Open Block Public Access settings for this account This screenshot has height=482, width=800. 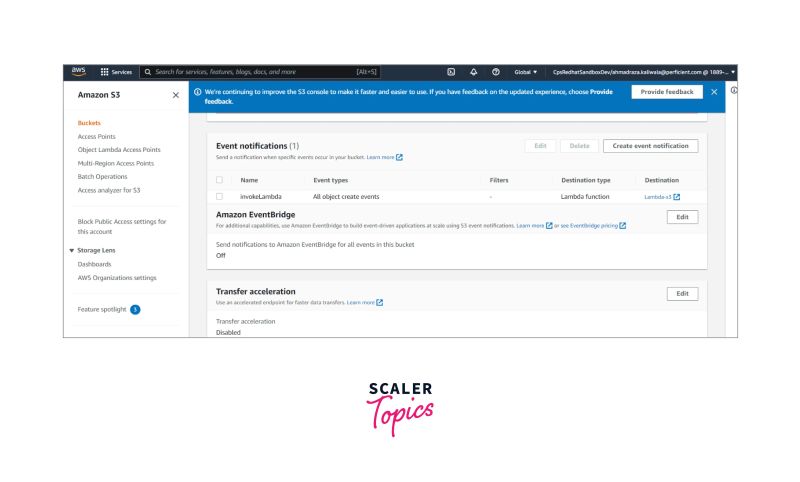point(122,226)
